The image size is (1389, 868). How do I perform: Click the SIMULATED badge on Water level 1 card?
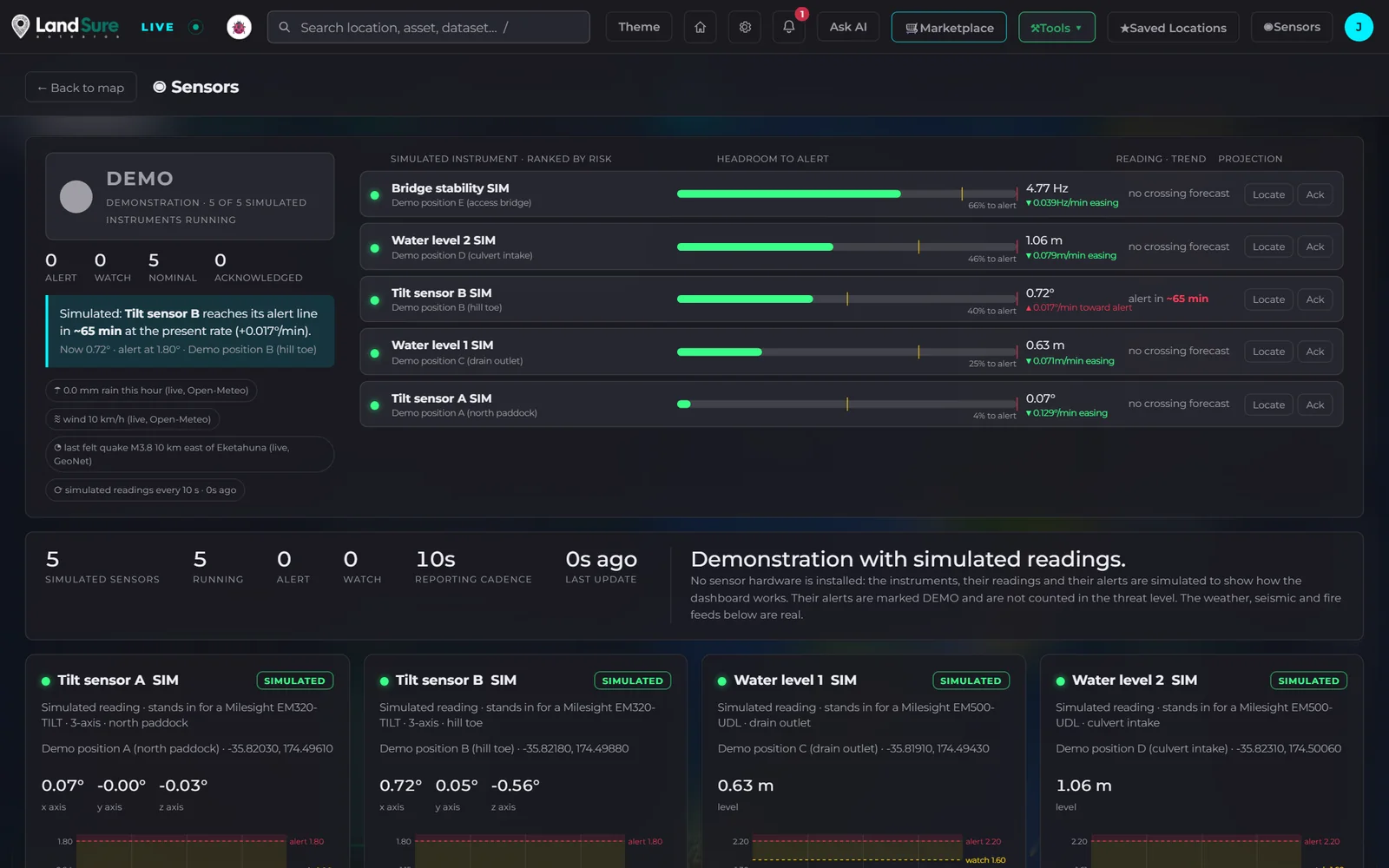971,681
